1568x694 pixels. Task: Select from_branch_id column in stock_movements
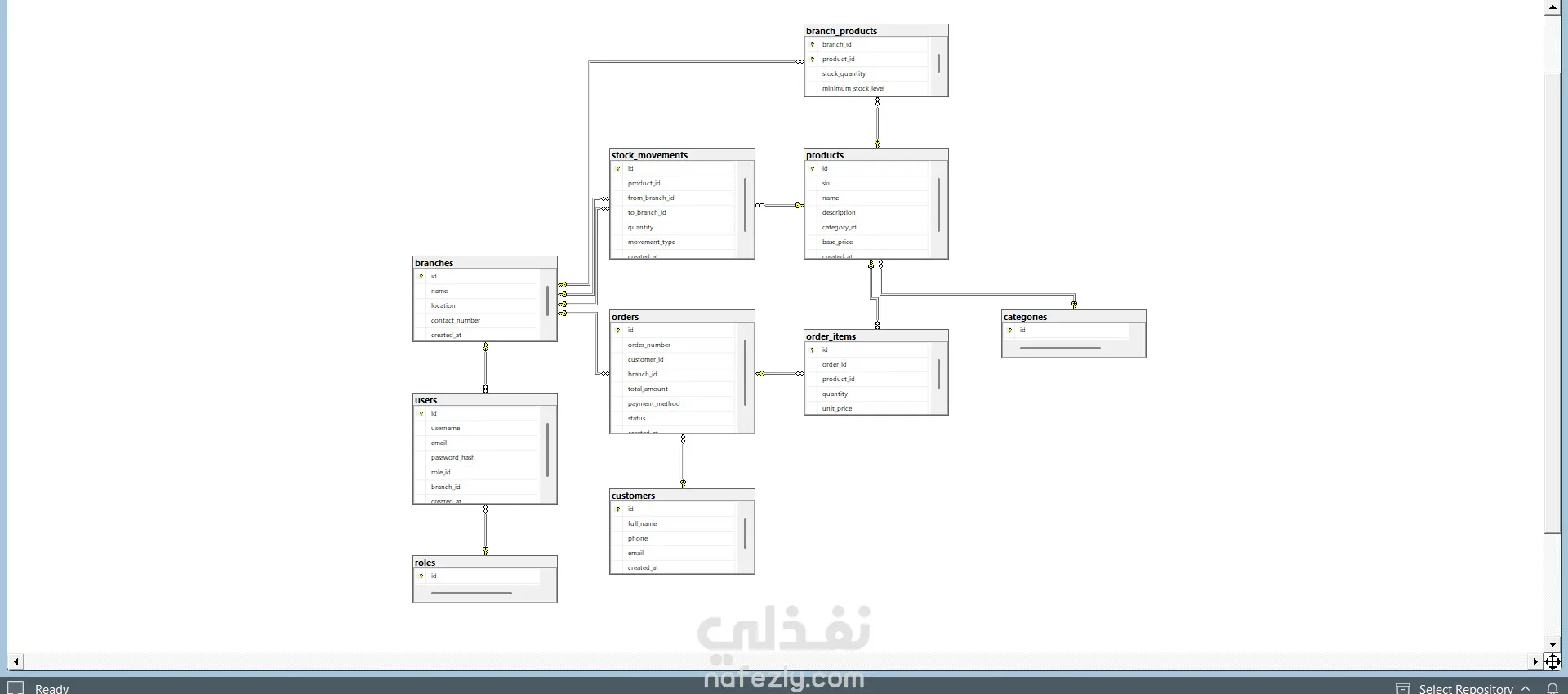[674, 198]
